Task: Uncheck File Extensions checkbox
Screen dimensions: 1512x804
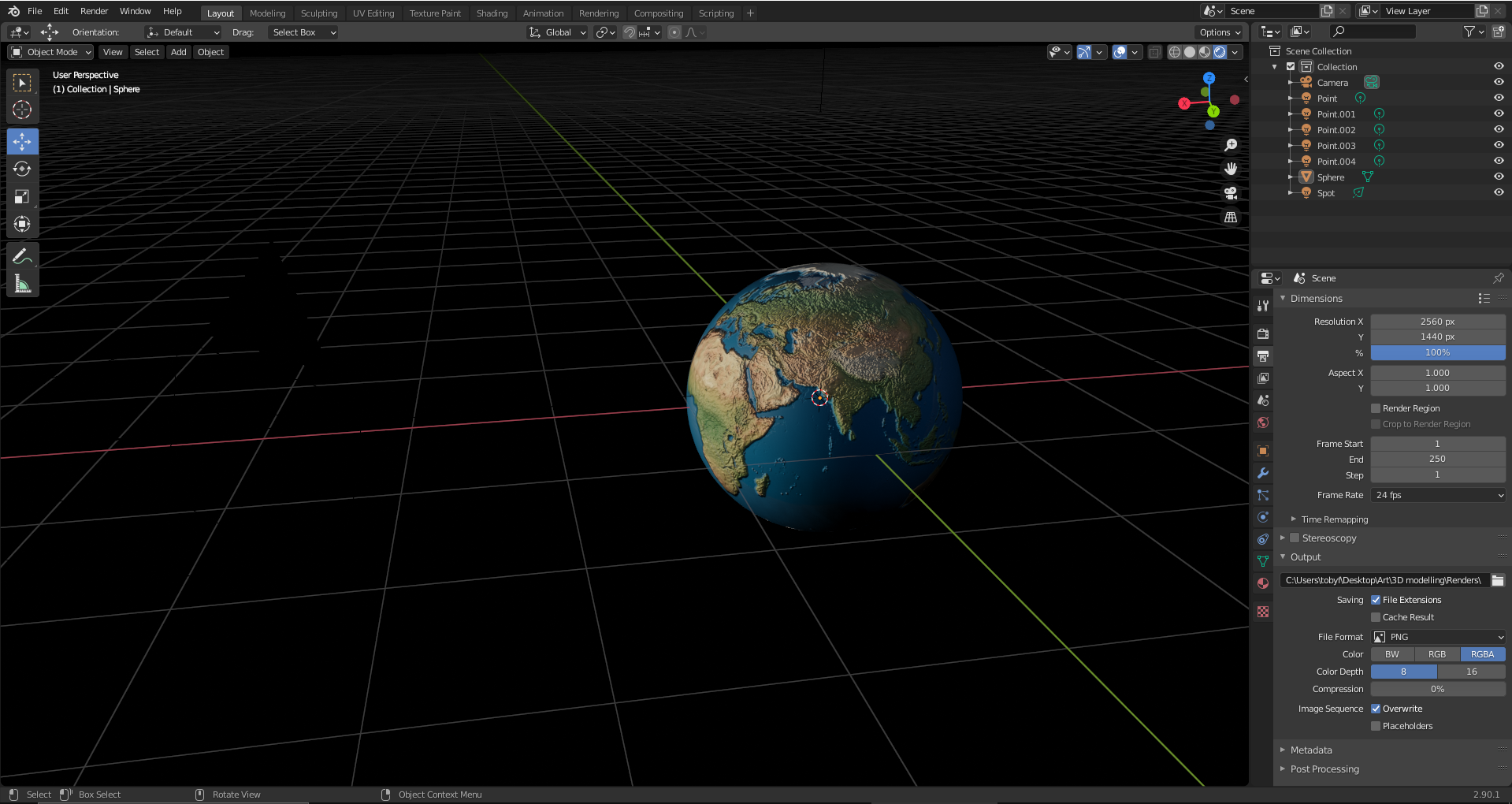Action: tap(1376, 600)
